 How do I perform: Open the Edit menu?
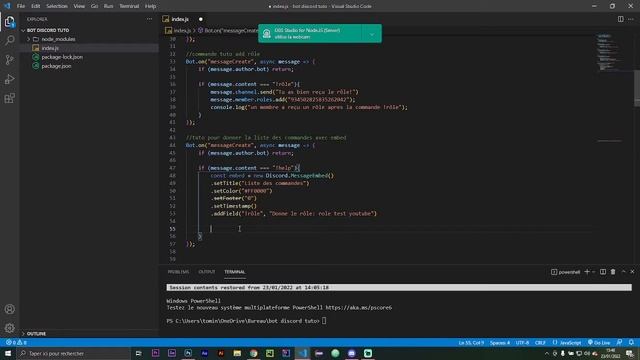point(36,6)
